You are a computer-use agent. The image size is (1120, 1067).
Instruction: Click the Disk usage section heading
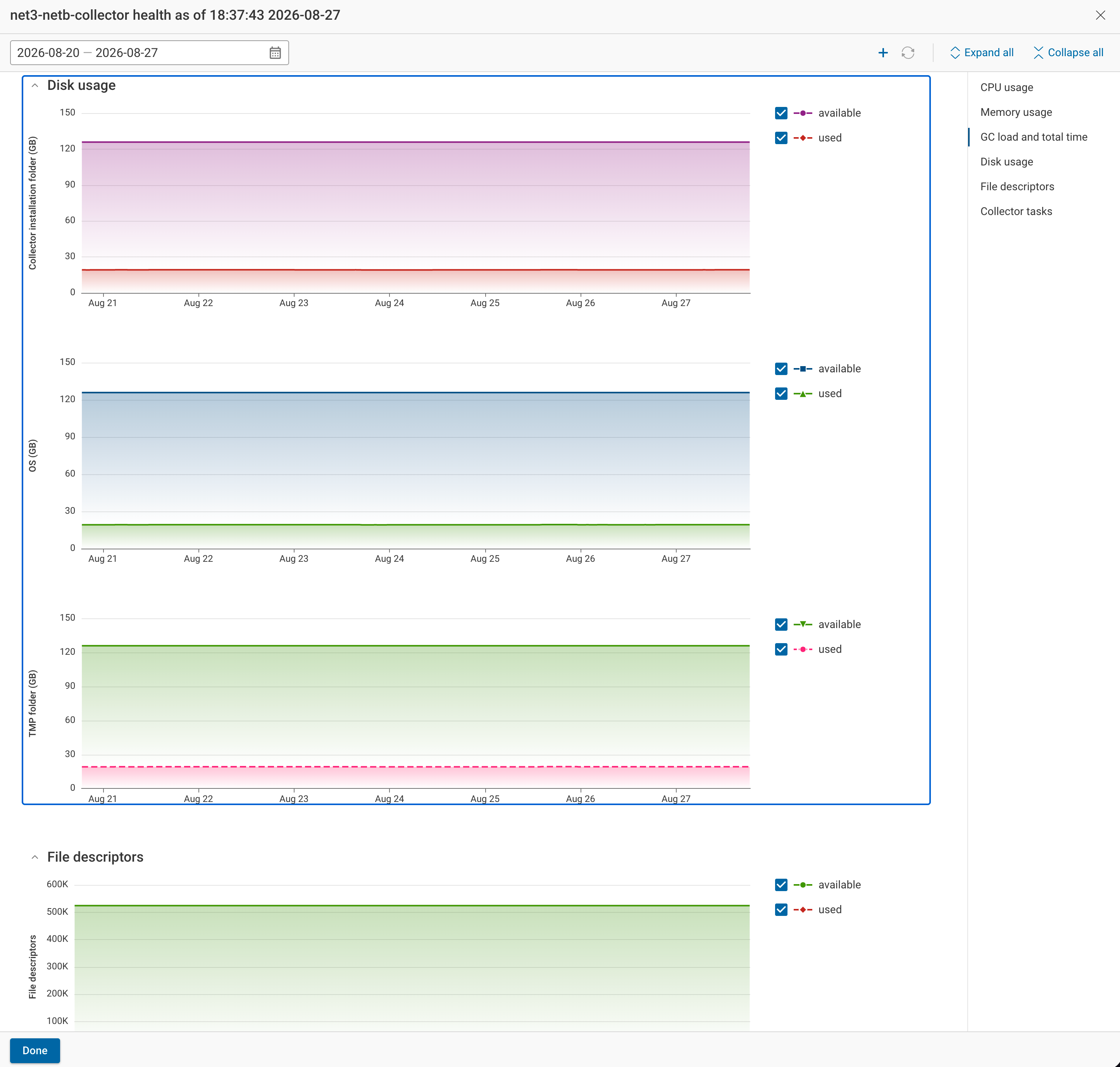point(81,85)
